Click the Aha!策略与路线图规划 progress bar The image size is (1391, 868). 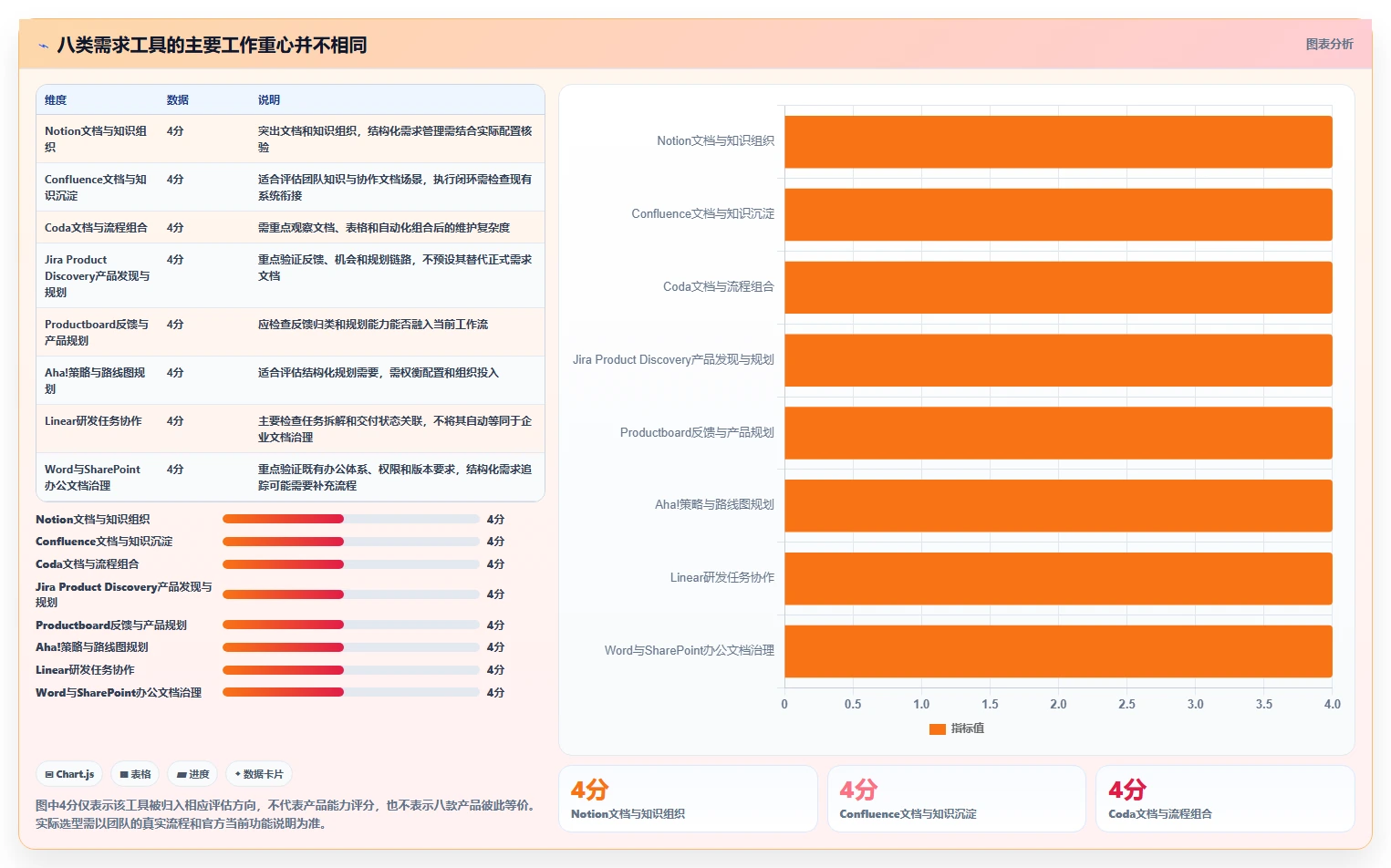click(x=351, y=647)
